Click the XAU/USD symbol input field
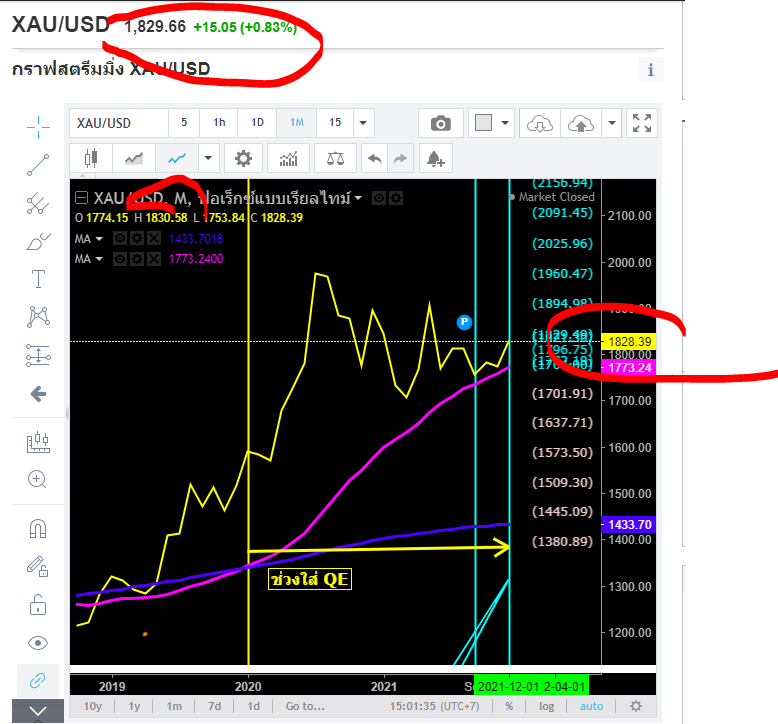This screenshot has width=778, height=724. click(119, 123)
